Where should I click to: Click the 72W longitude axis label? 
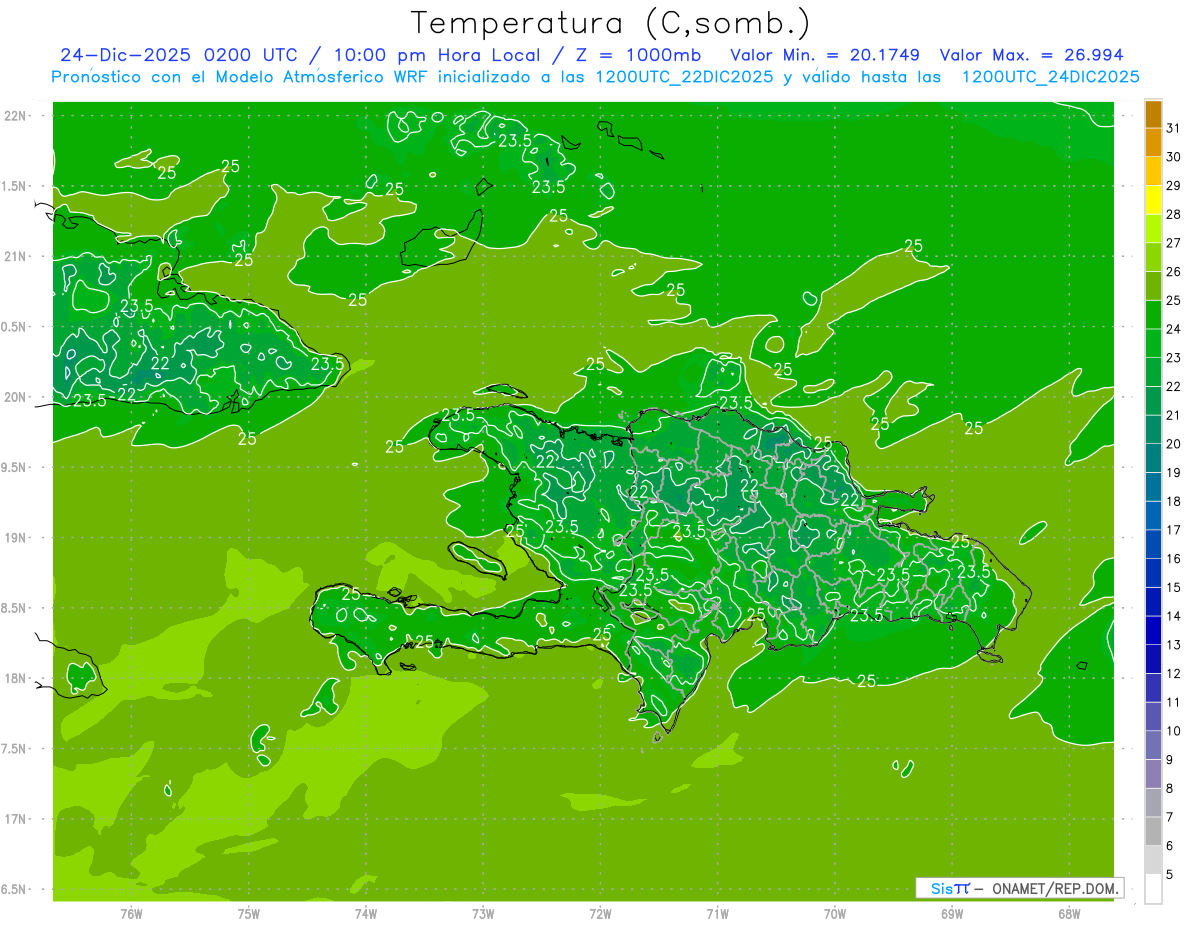(600, 914)
